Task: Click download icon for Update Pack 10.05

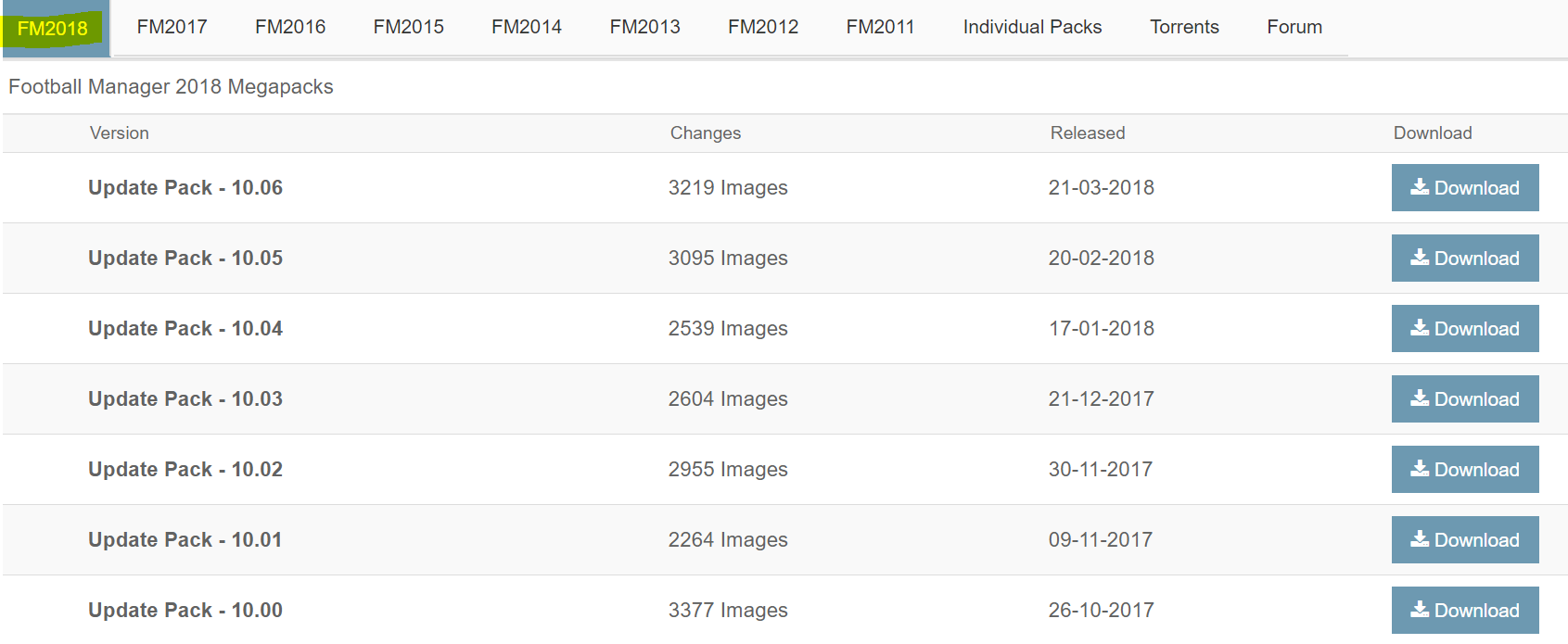Action: (x=1420, y=258)
